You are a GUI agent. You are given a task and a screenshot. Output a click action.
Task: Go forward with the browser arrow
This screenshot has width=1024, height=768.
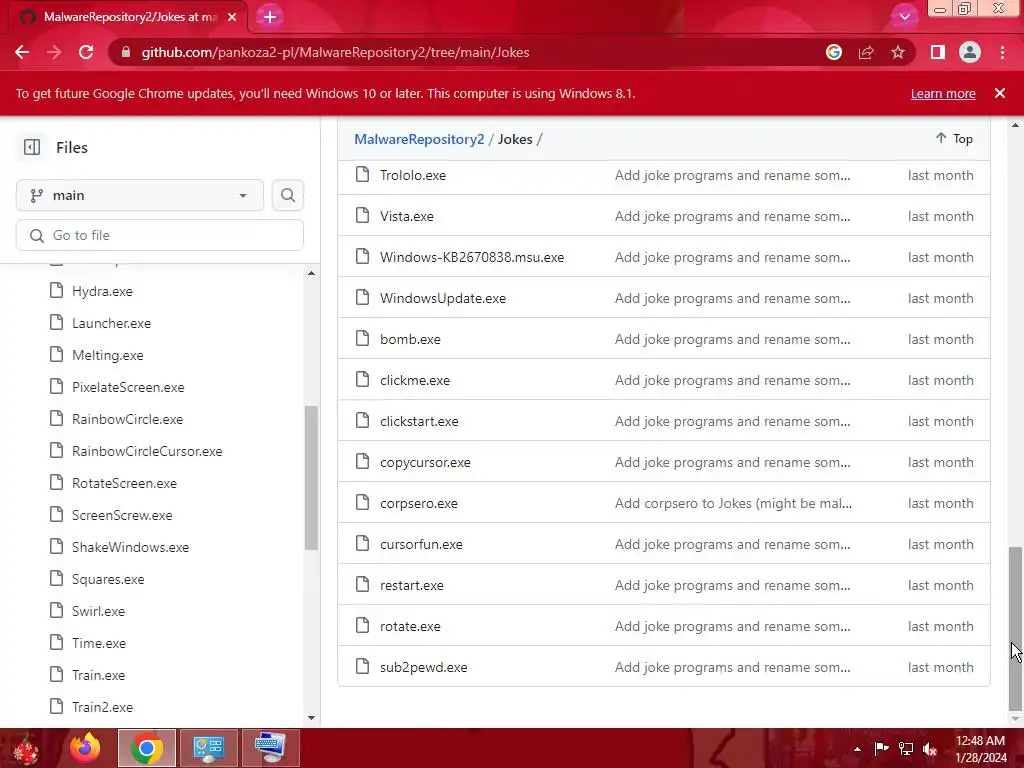click(x=54, y=52)
